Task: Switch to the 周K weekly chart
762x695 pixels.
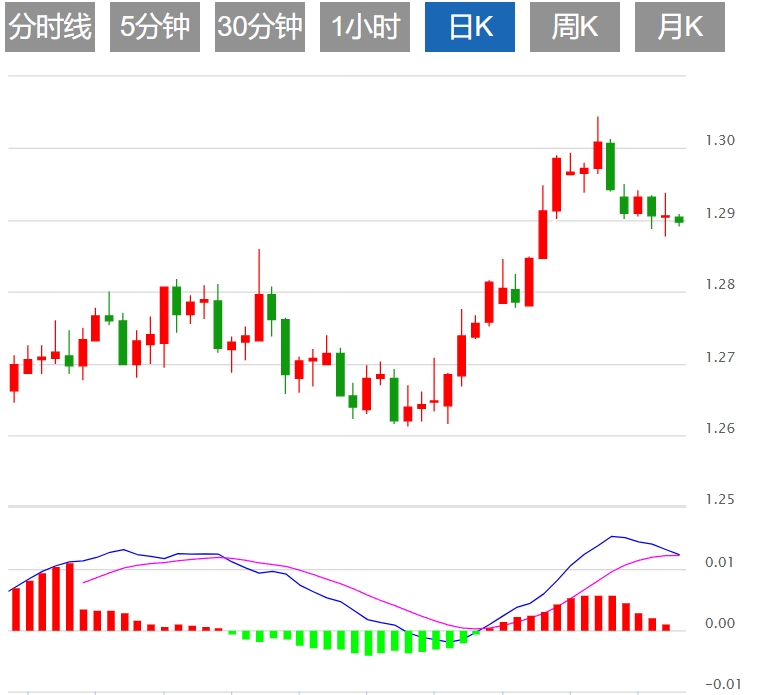Action: (x=575, y=27)
